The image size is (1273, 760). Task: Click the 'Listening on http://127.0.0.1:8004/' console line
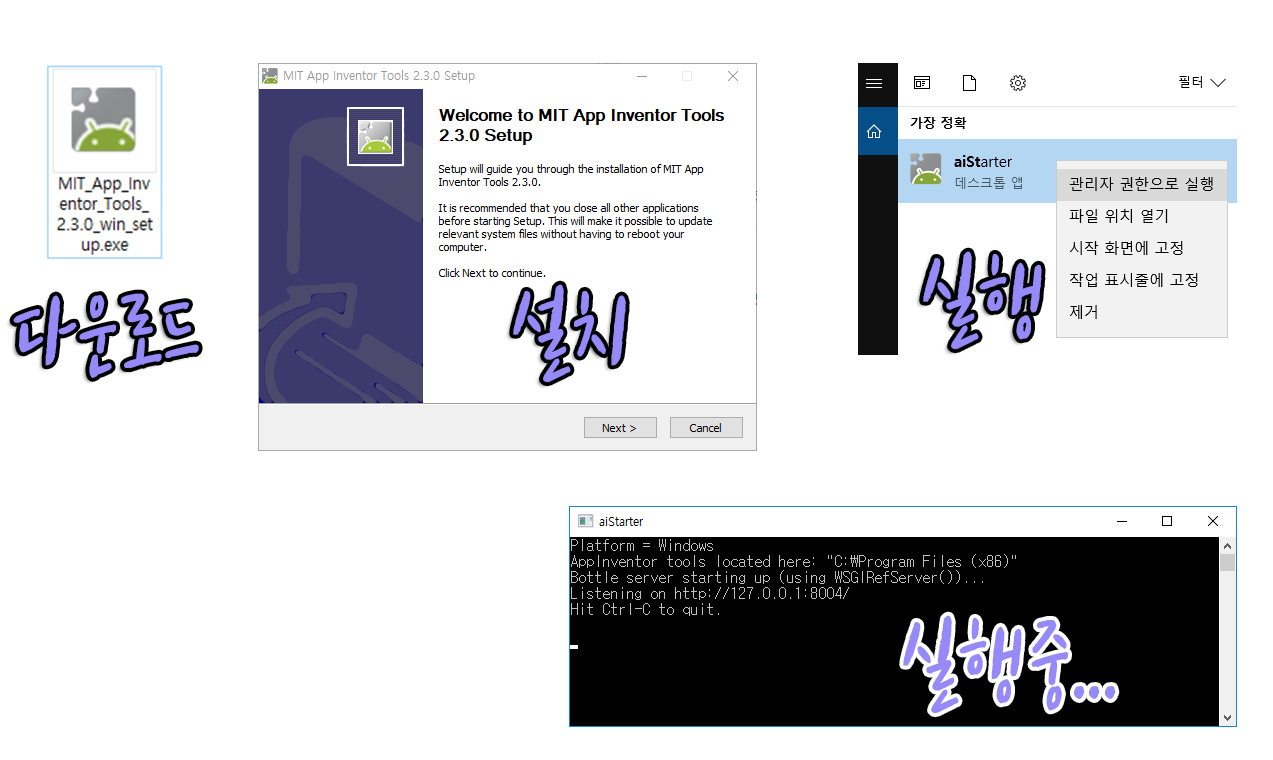(x=710, y=593)
